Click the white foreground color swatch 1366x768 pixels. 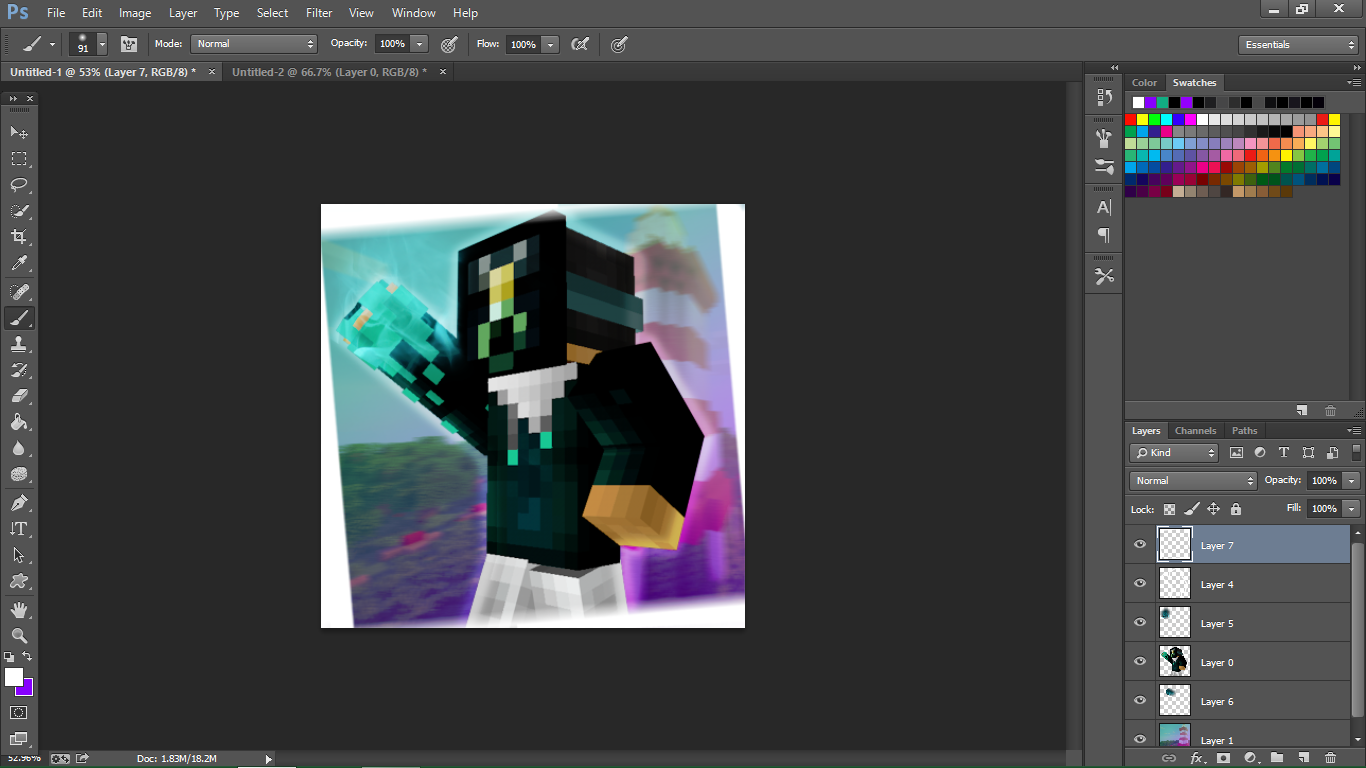click(x=13, y=677)
